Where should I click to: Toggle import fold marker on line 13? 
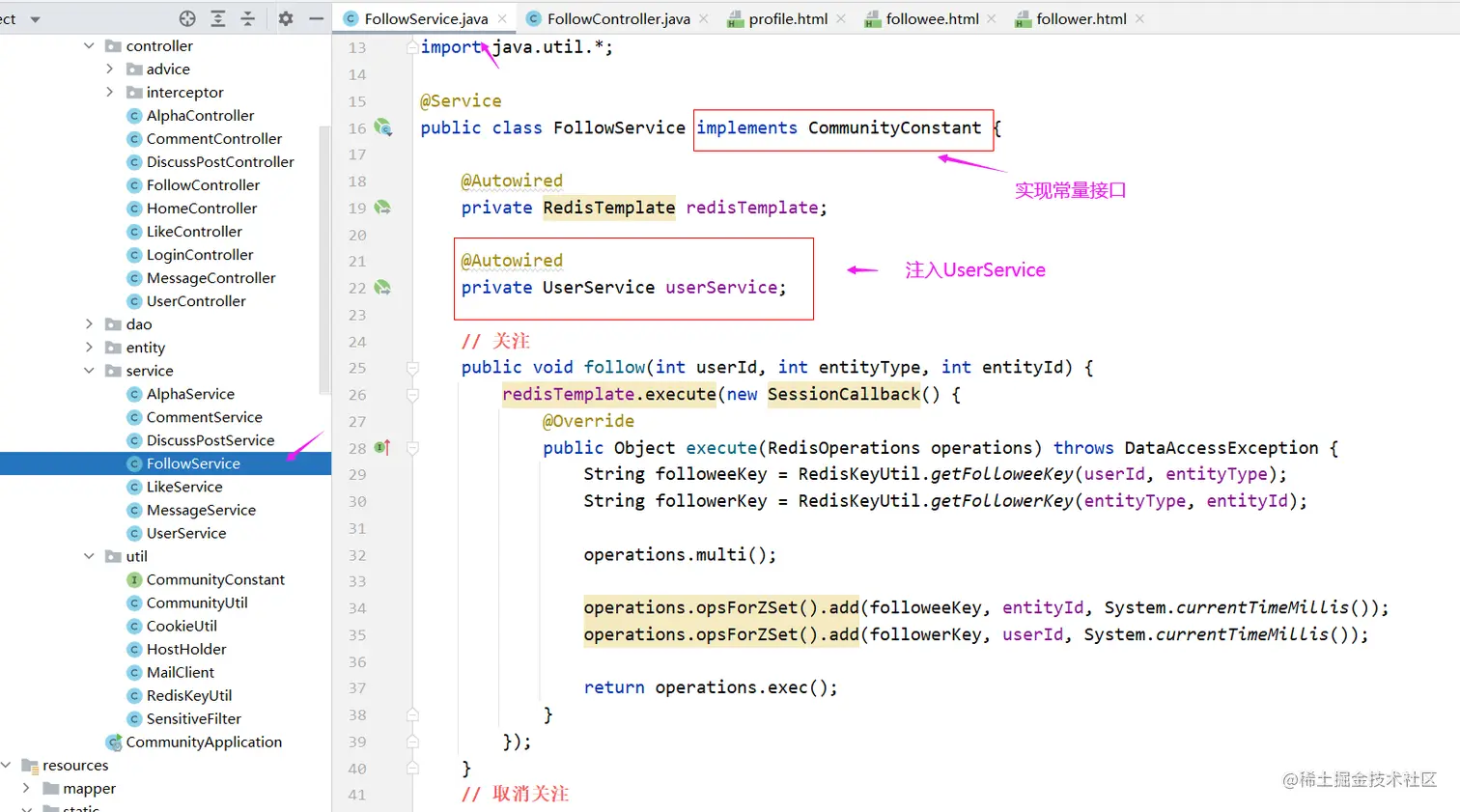[412, 46]
